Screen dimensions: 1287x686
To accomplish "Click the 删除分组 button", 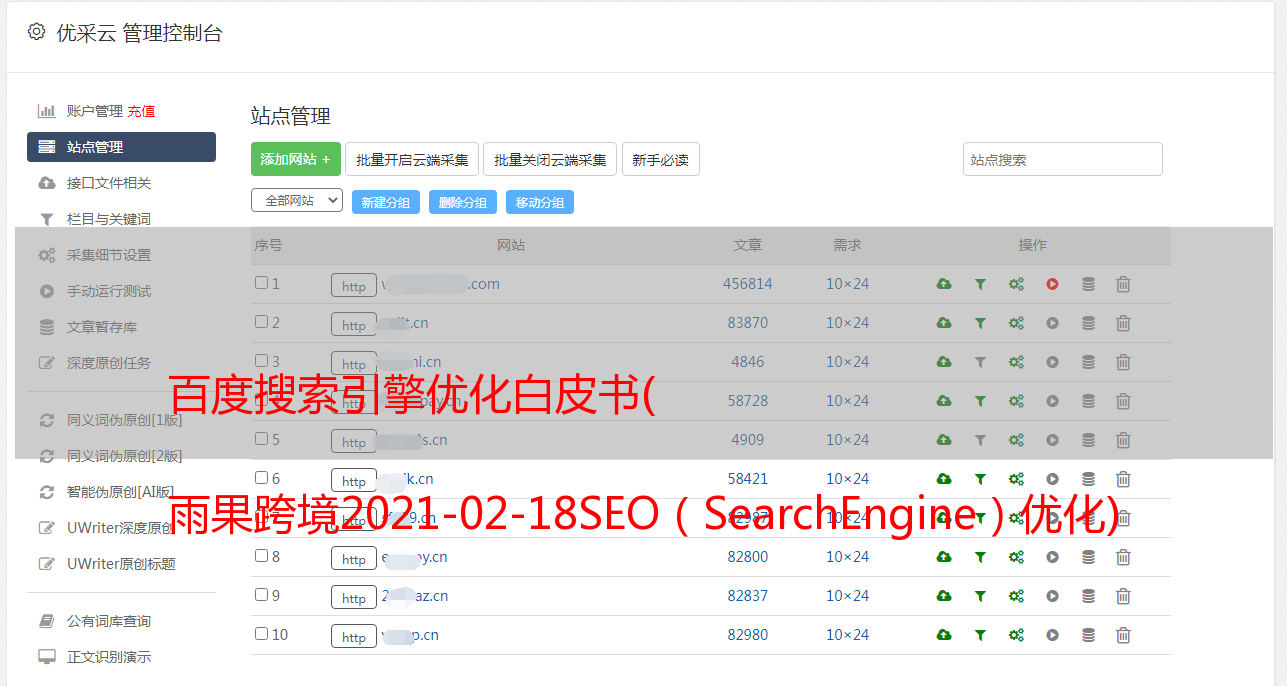I will (463, 202).
